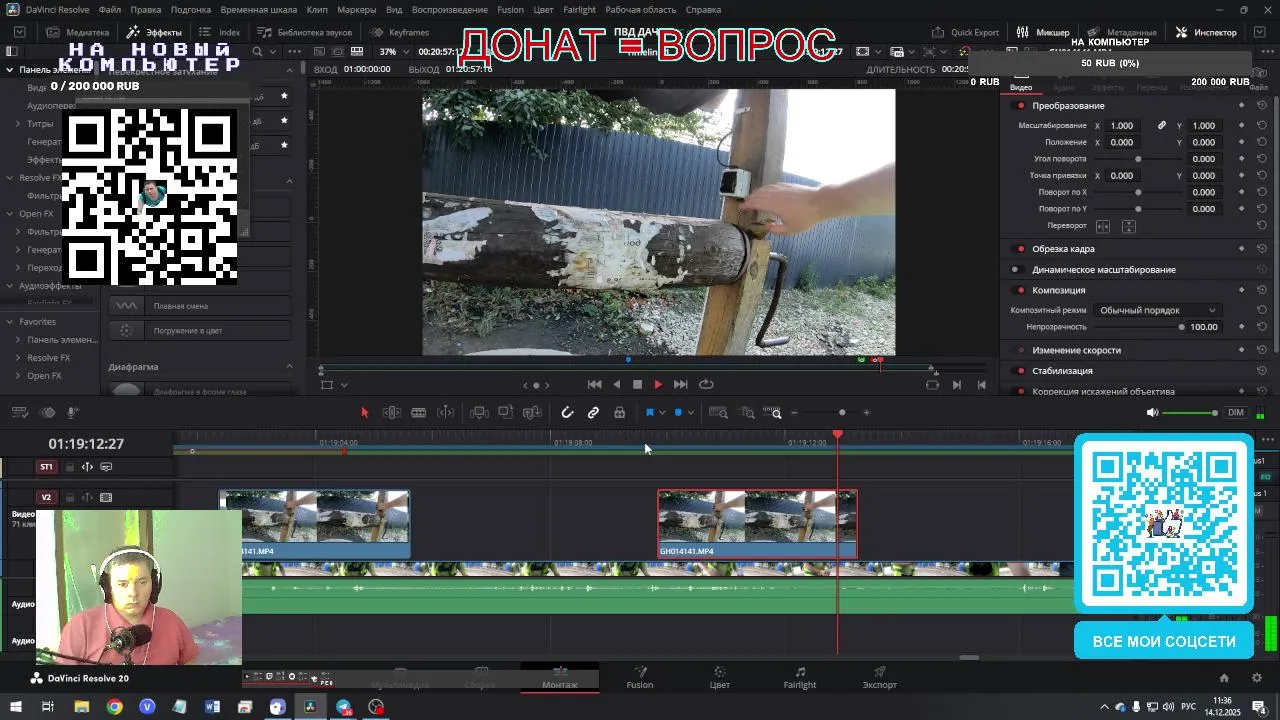This screenshot has height=720, width=1280.
Task: Open the Медиатека media pool panel
Action: pyautogui.click(x=78, y=32)
